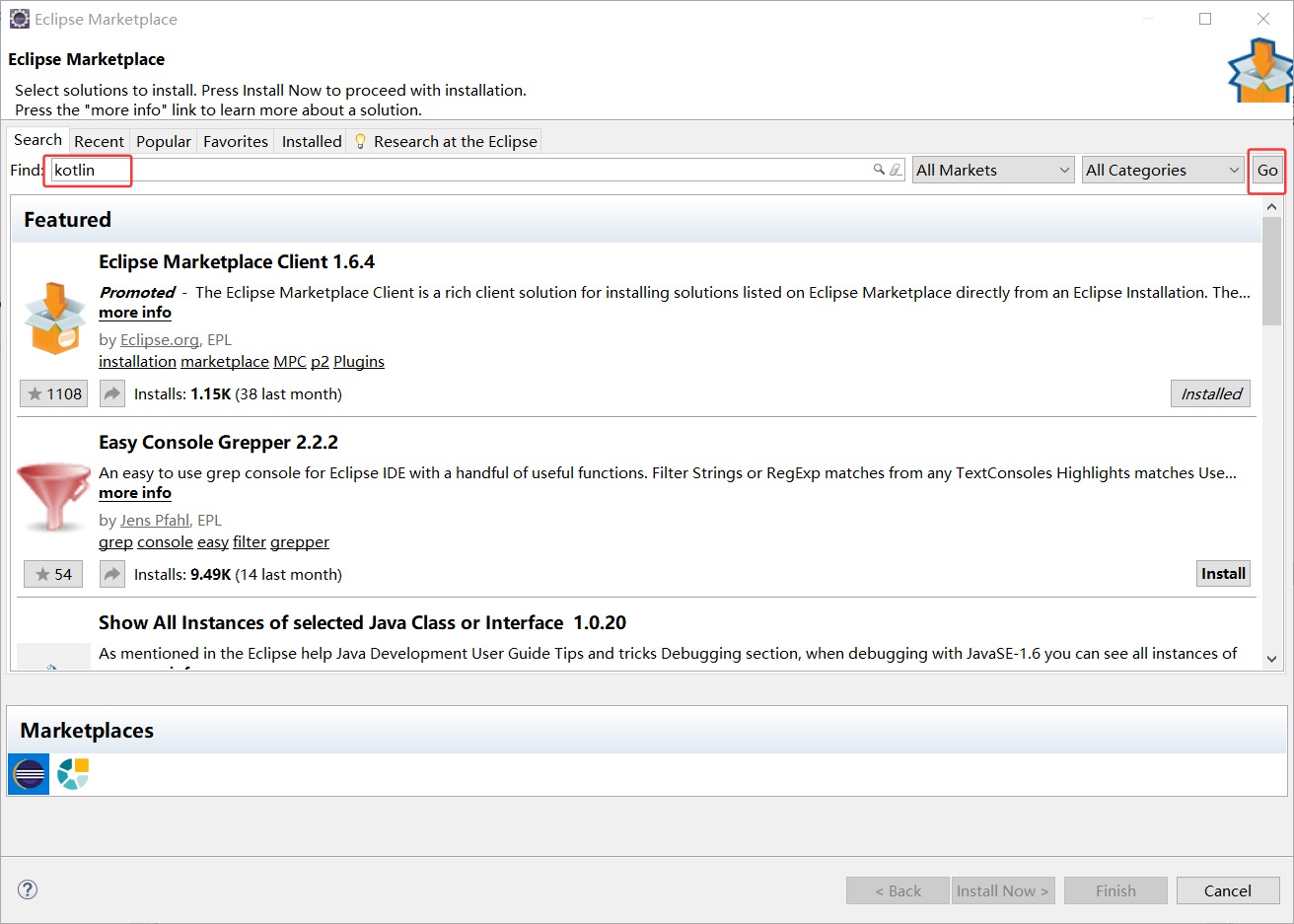The height and width of the screenshot is (924, 1294).
Task: Click the grep tag link
Action: [x=115, y=542]
